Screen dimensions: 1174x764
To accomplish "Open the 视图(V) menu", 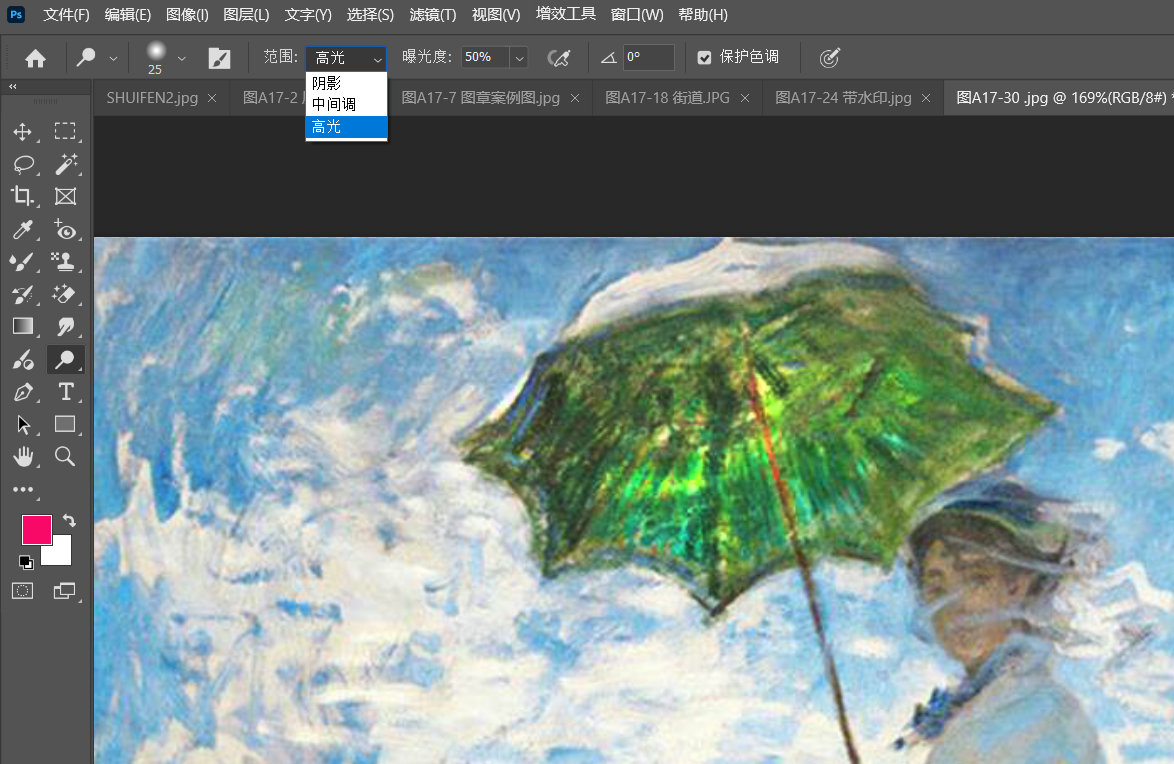I will click(x=496, y=15).
